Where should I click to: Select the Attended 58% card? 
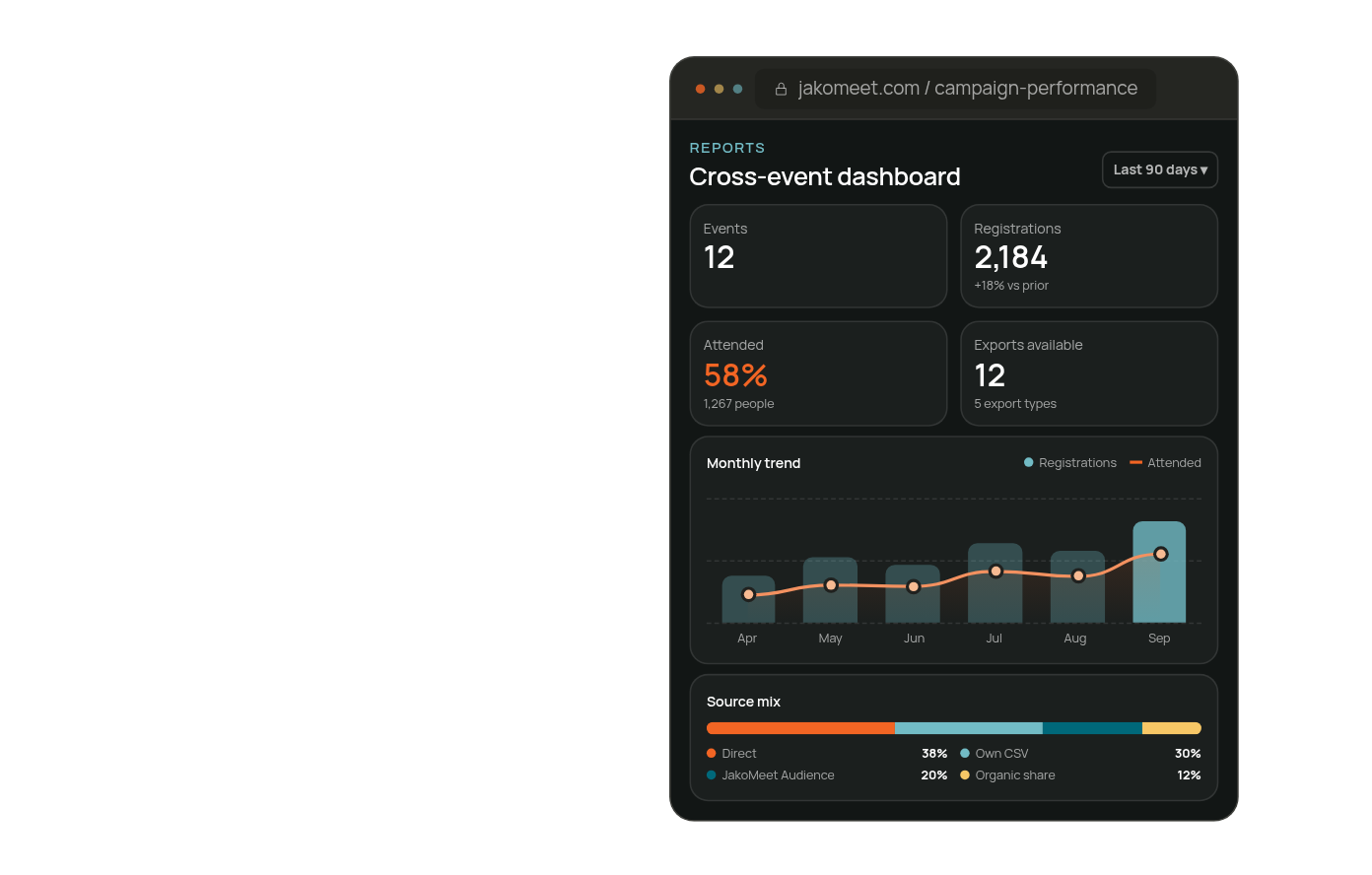point(818,373)
